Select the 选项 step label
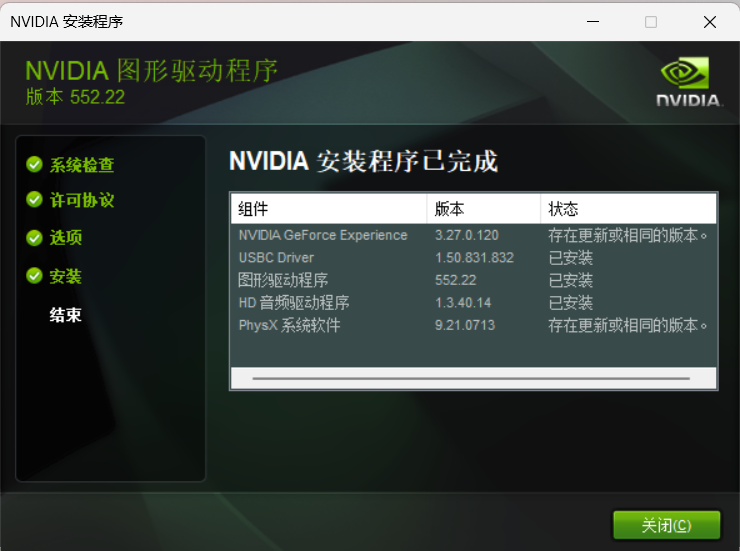Viewport: 740px width, 551px height. click(x=66, y=238)
